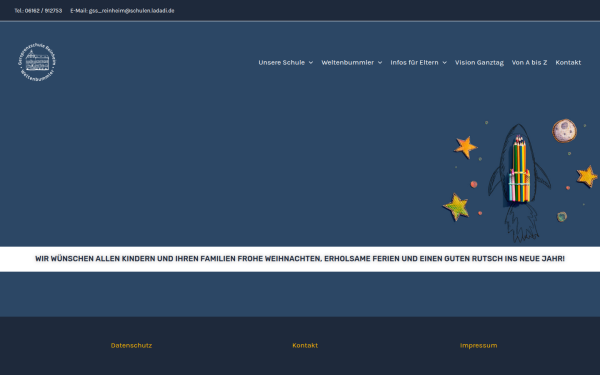Click the orange star left of the rocket
Image resolution: width=600 pixels, height=375 pixels.
(465, 147)
